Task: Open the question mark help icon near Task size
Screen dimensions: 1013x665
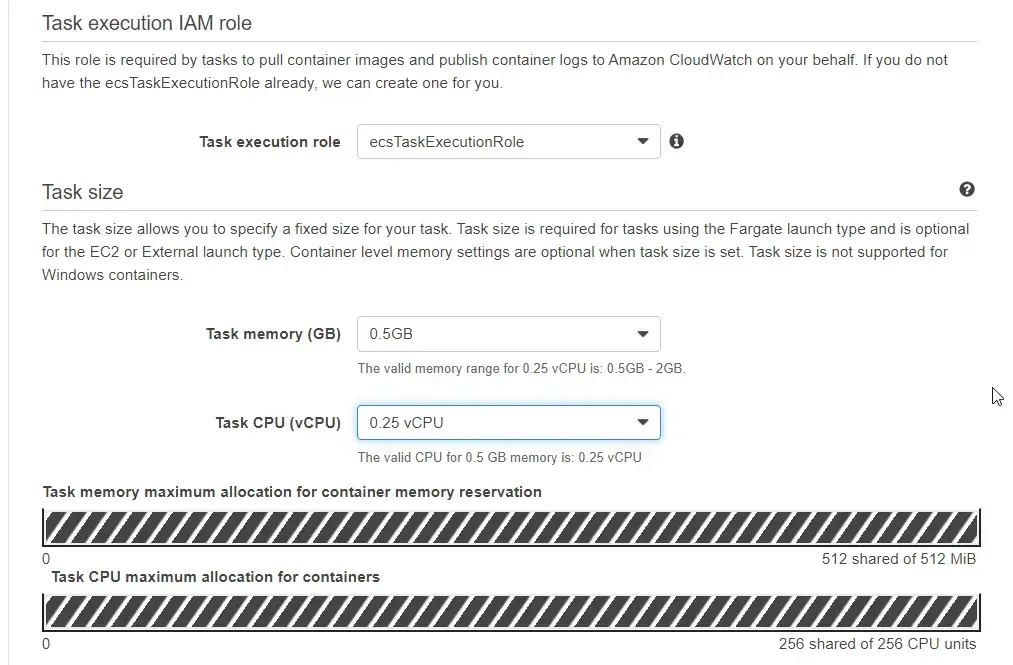Action: 966,188
